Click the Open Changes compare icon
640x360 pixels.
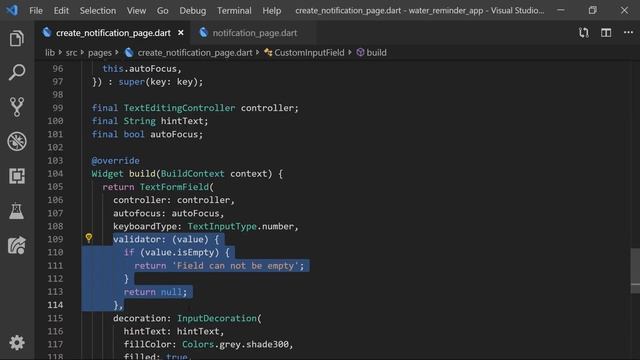point(584,33)
